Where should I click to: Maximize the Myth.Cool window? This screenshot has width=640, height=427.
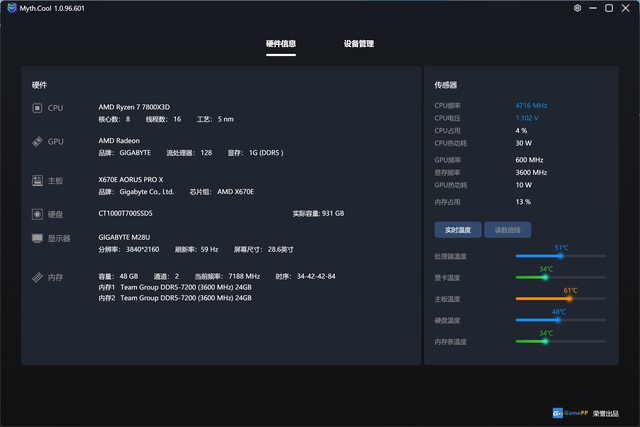[x=609, y=8]
